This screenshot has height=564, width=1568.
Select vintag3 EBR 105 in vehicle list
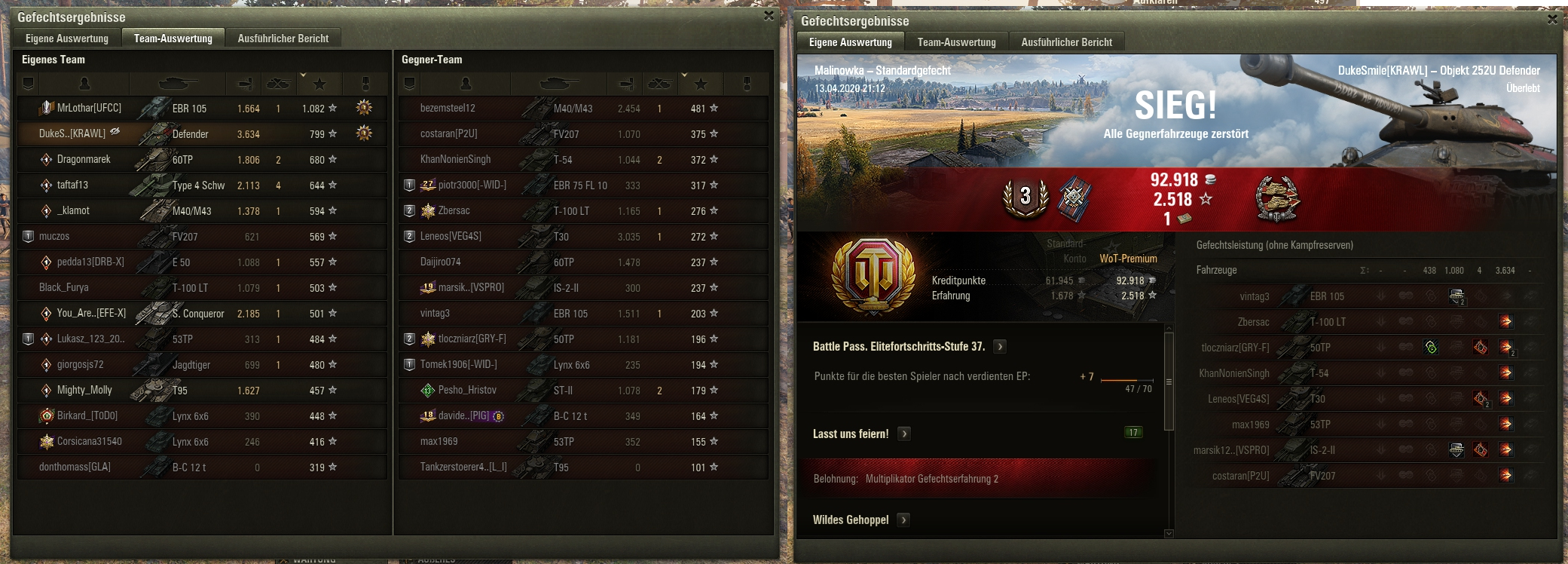(1366, 296)
